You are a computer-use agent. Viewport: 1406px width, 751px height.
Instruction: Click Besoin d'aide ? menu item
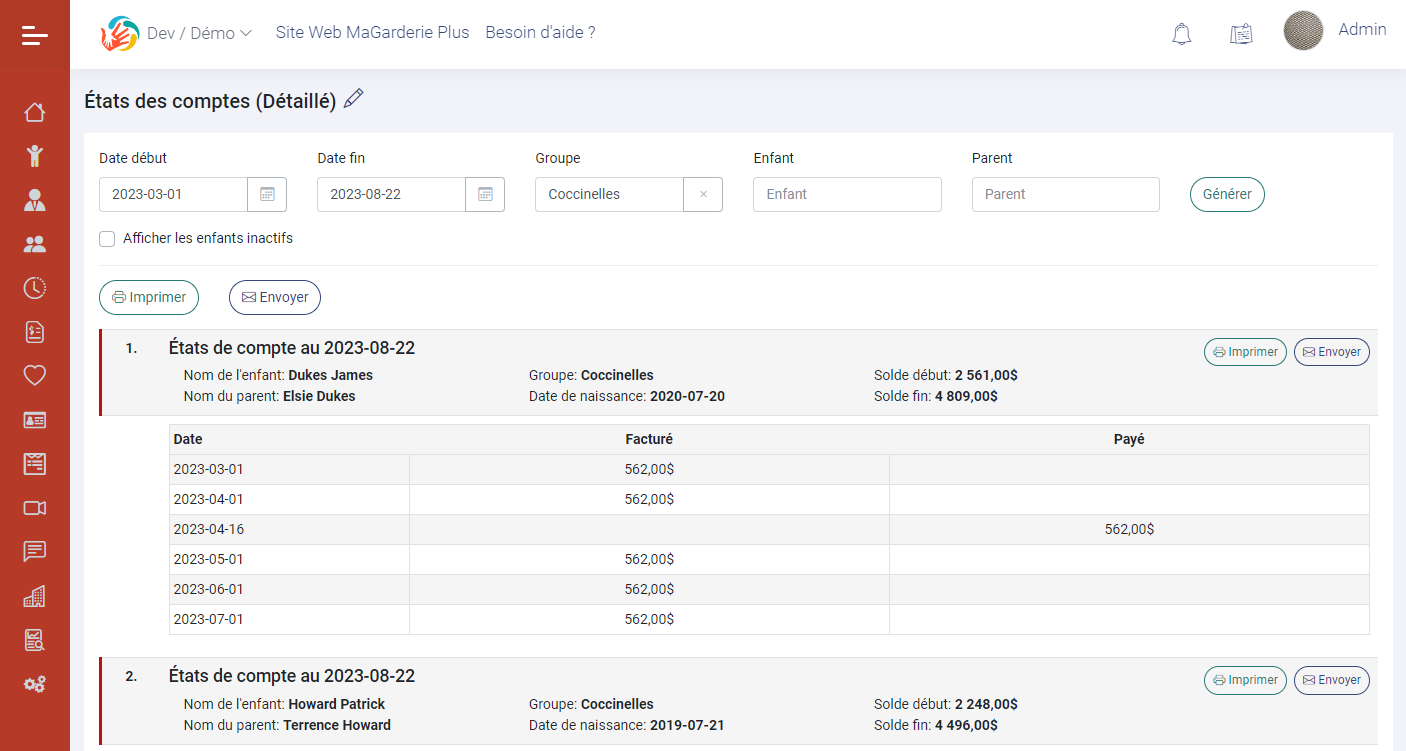pyautogui.click(x=540, y=32)
